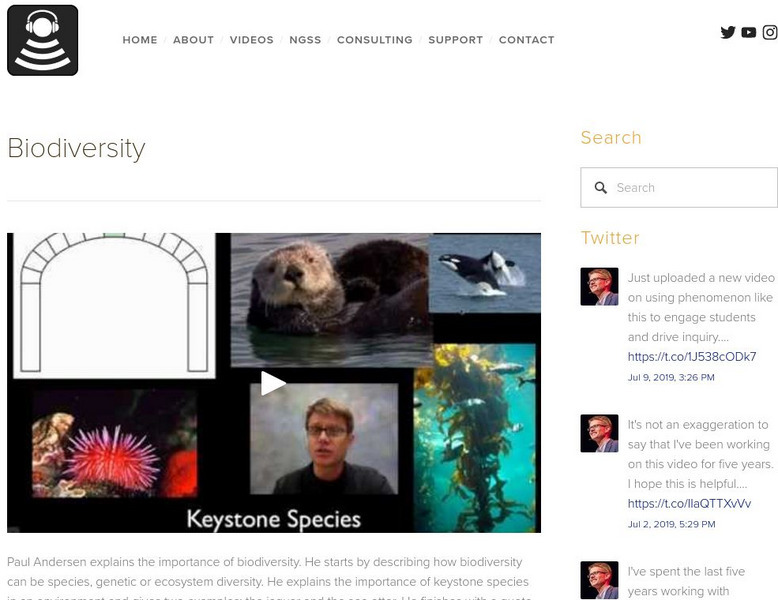Click the Biodiversity page title
This screenshot has width=778, height=600.
(76, 148)
